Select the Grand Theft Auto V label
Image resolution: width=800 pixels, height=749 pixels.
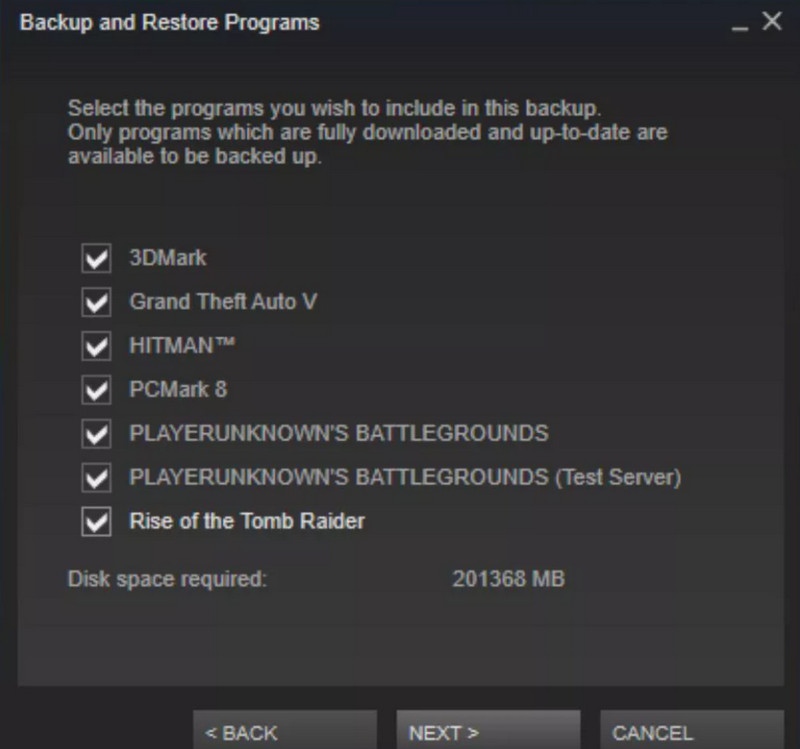point(223,302)
